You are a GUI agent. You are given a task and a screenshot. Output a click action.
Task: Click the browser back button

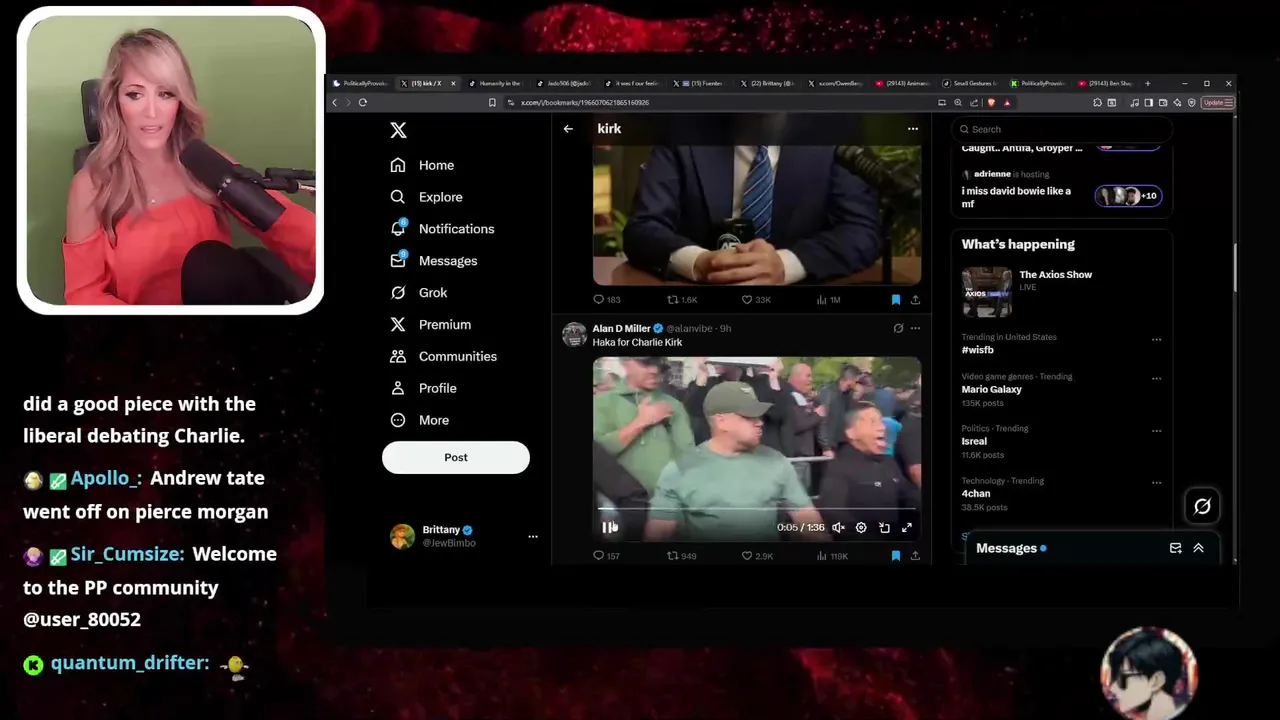click(335, 102)
